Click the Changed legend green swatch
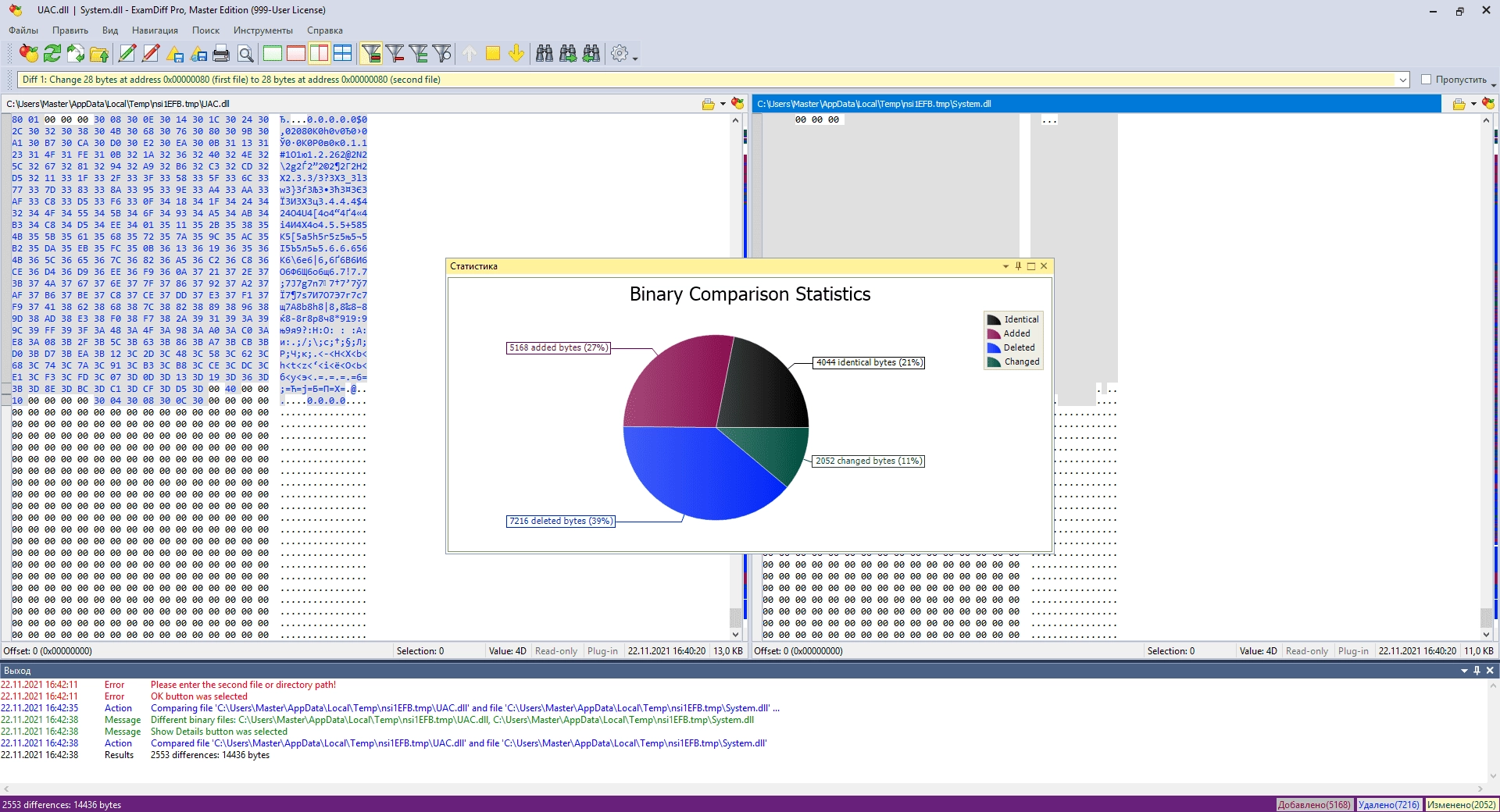The image size is (1500, 812). [x=994, y=361]
